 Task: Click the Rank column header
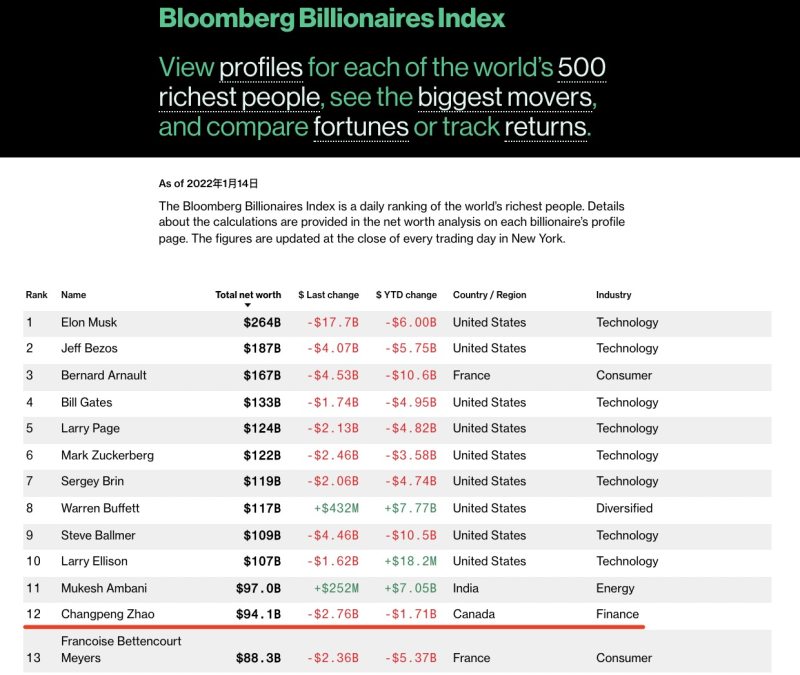pos(37,295)
